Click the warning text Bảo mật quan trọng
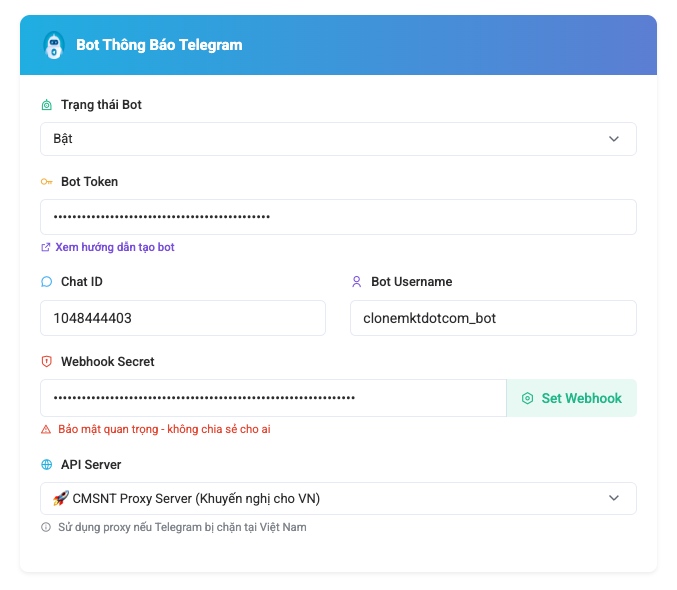The height and width of the screenshot is (590, 677). click(164, 429)
